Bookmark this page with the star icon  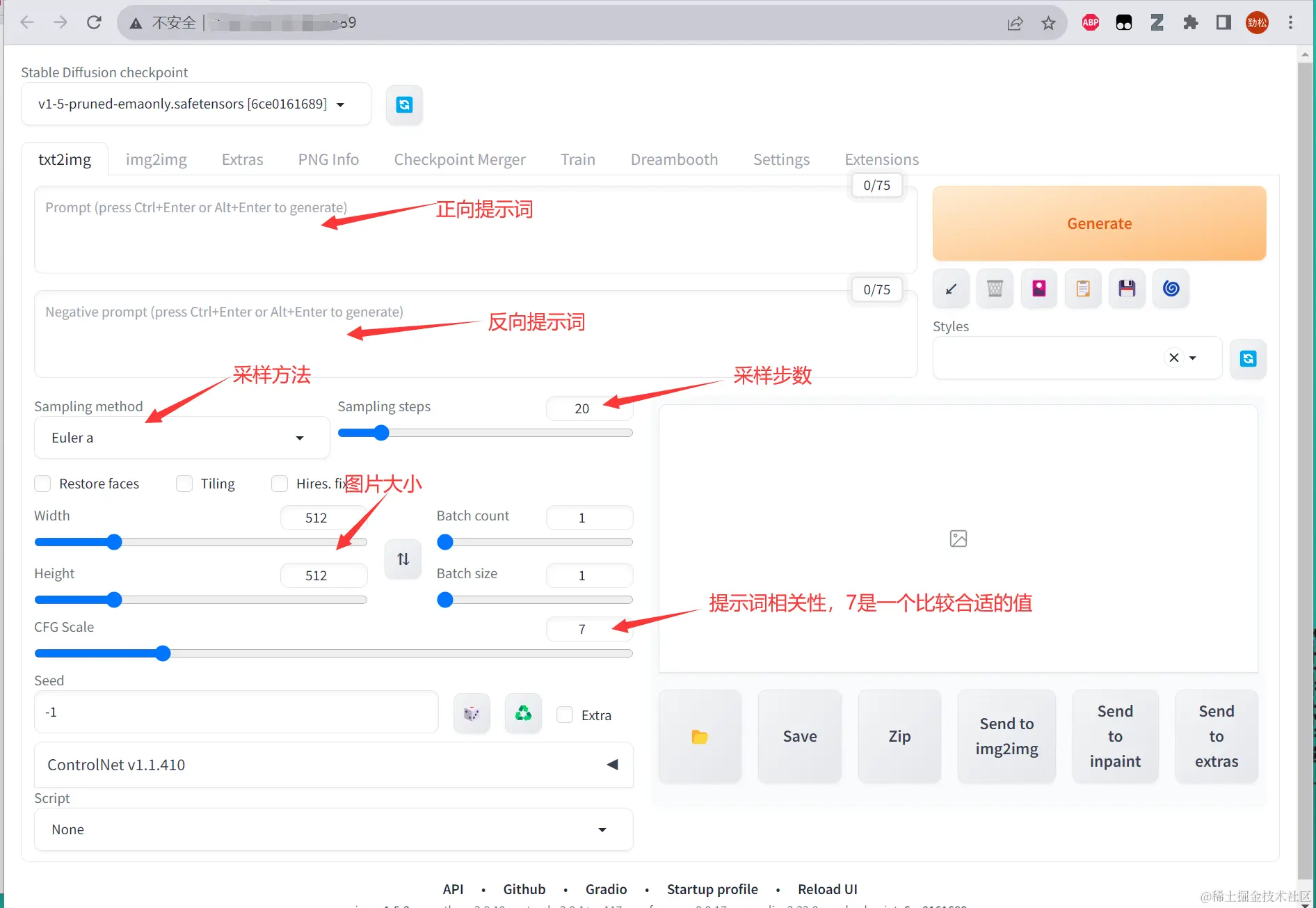pyautogui.click(x=1049, y=23)
